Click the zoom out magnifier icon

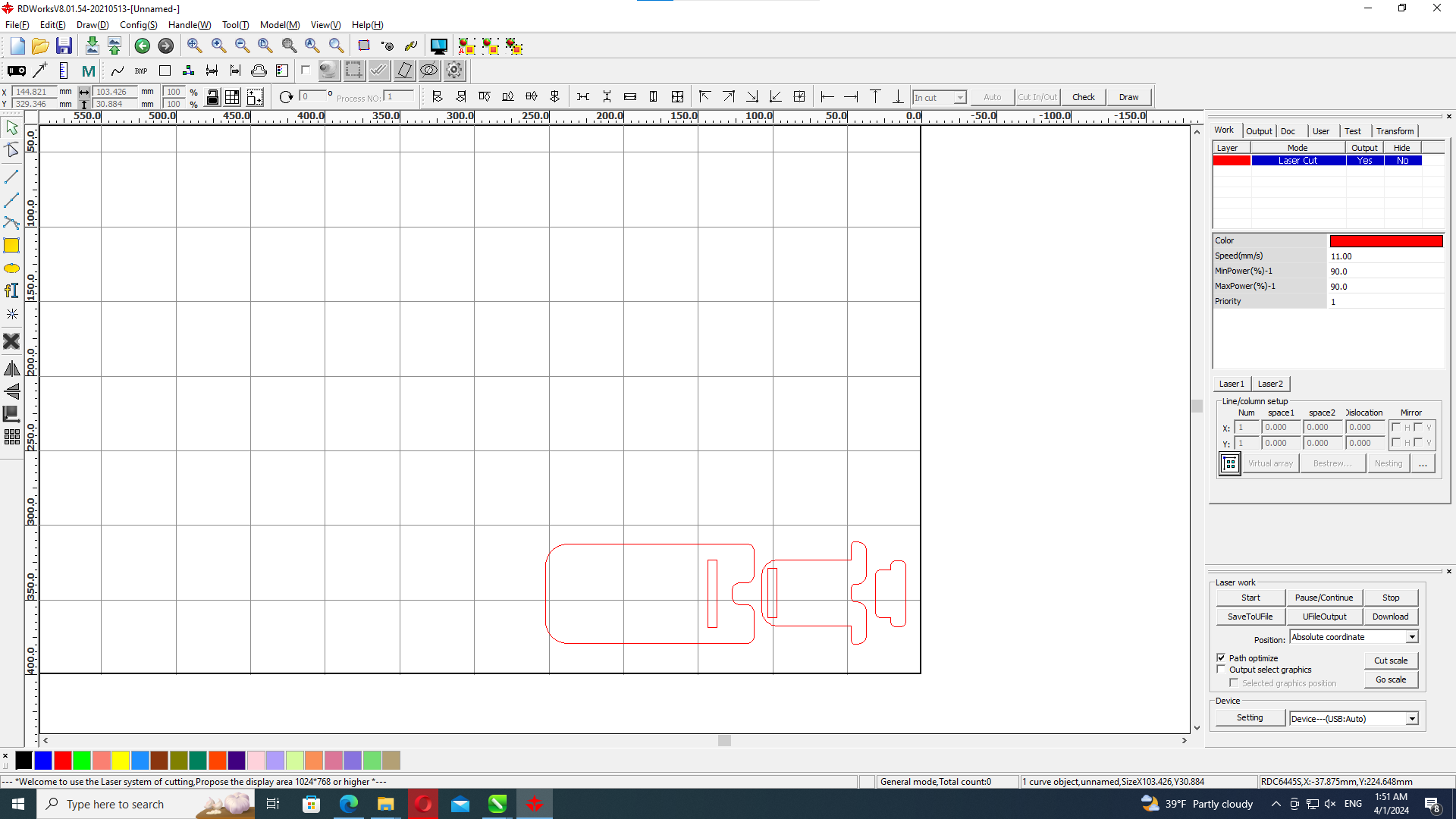(x=242, y=46)
